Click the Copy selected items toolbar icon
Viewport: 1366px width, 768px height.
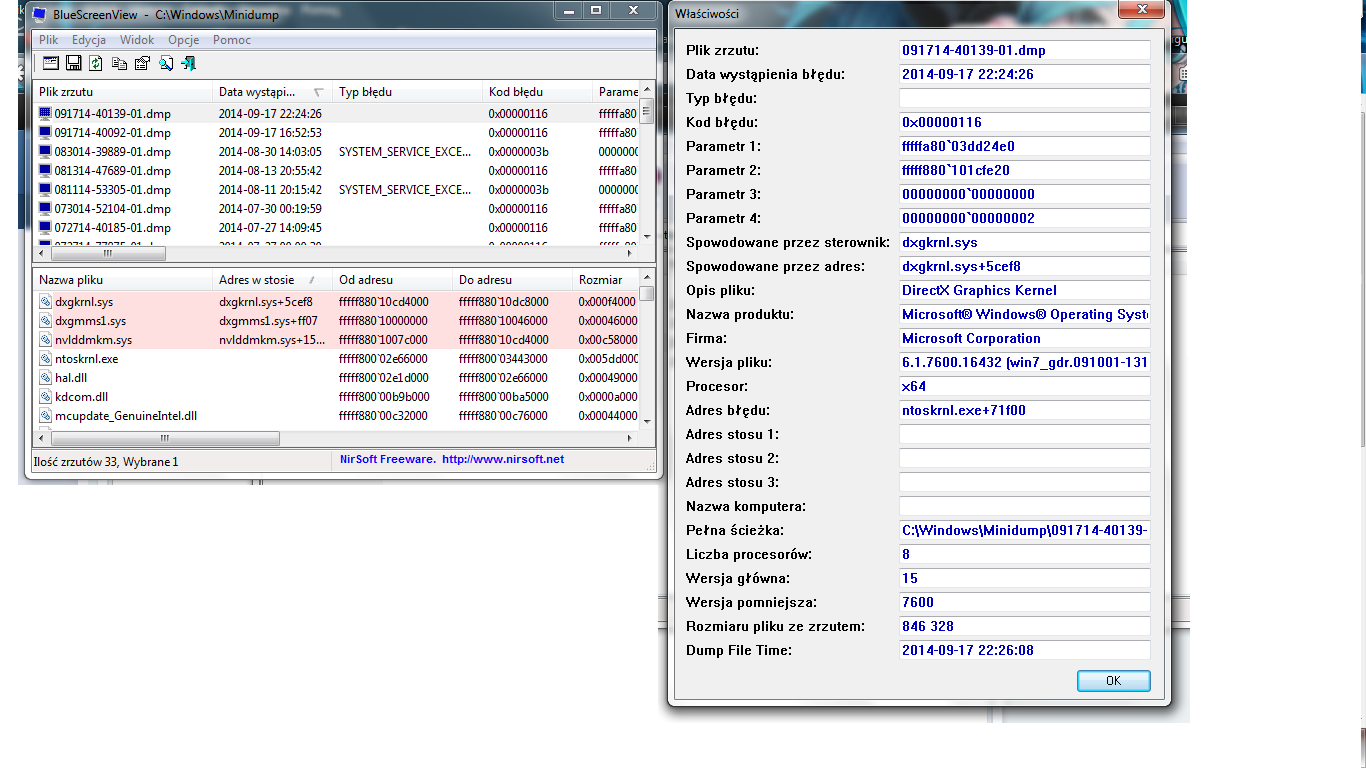(119, 63)
